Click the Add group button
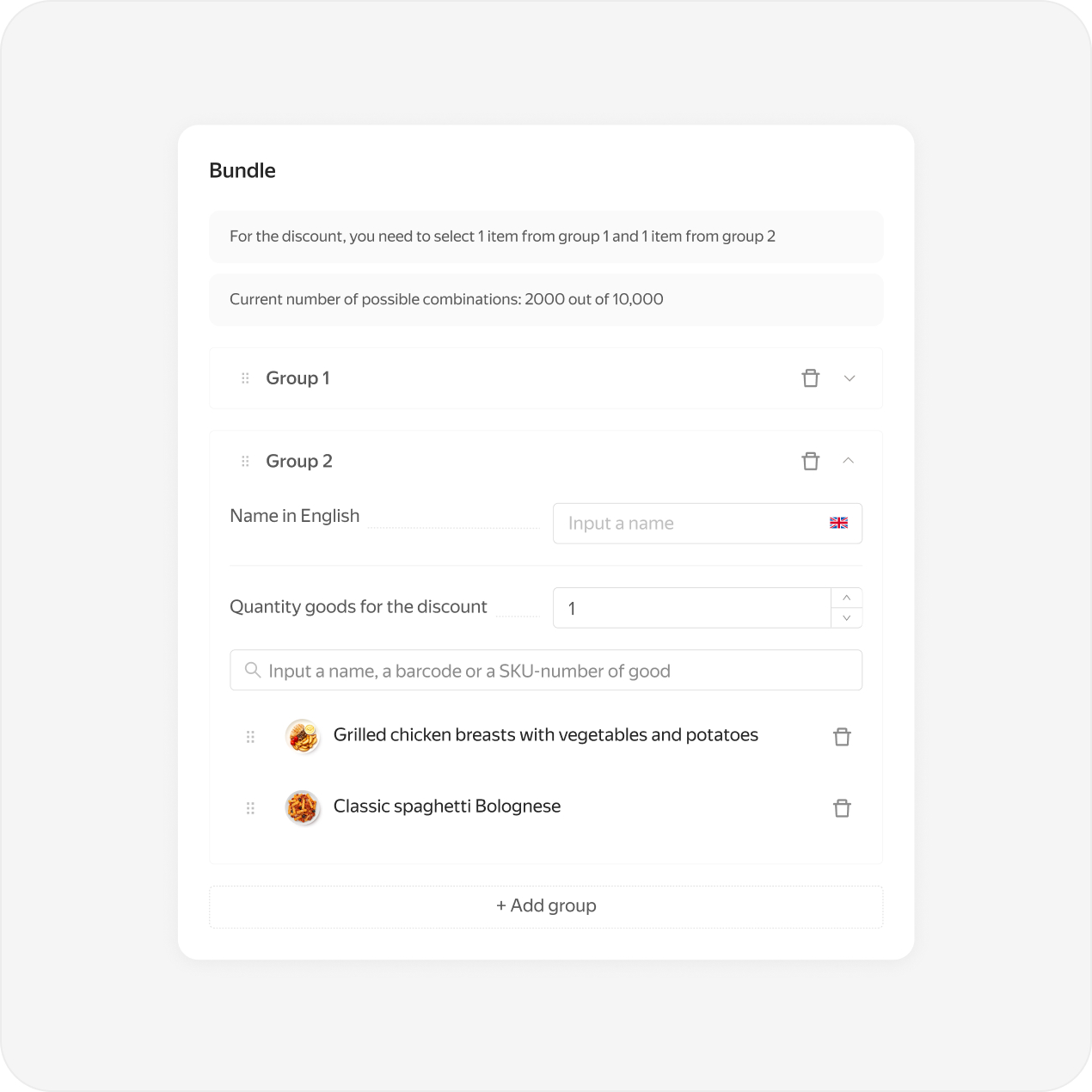Screen dimensions: 1092x1092 point(546,906)
